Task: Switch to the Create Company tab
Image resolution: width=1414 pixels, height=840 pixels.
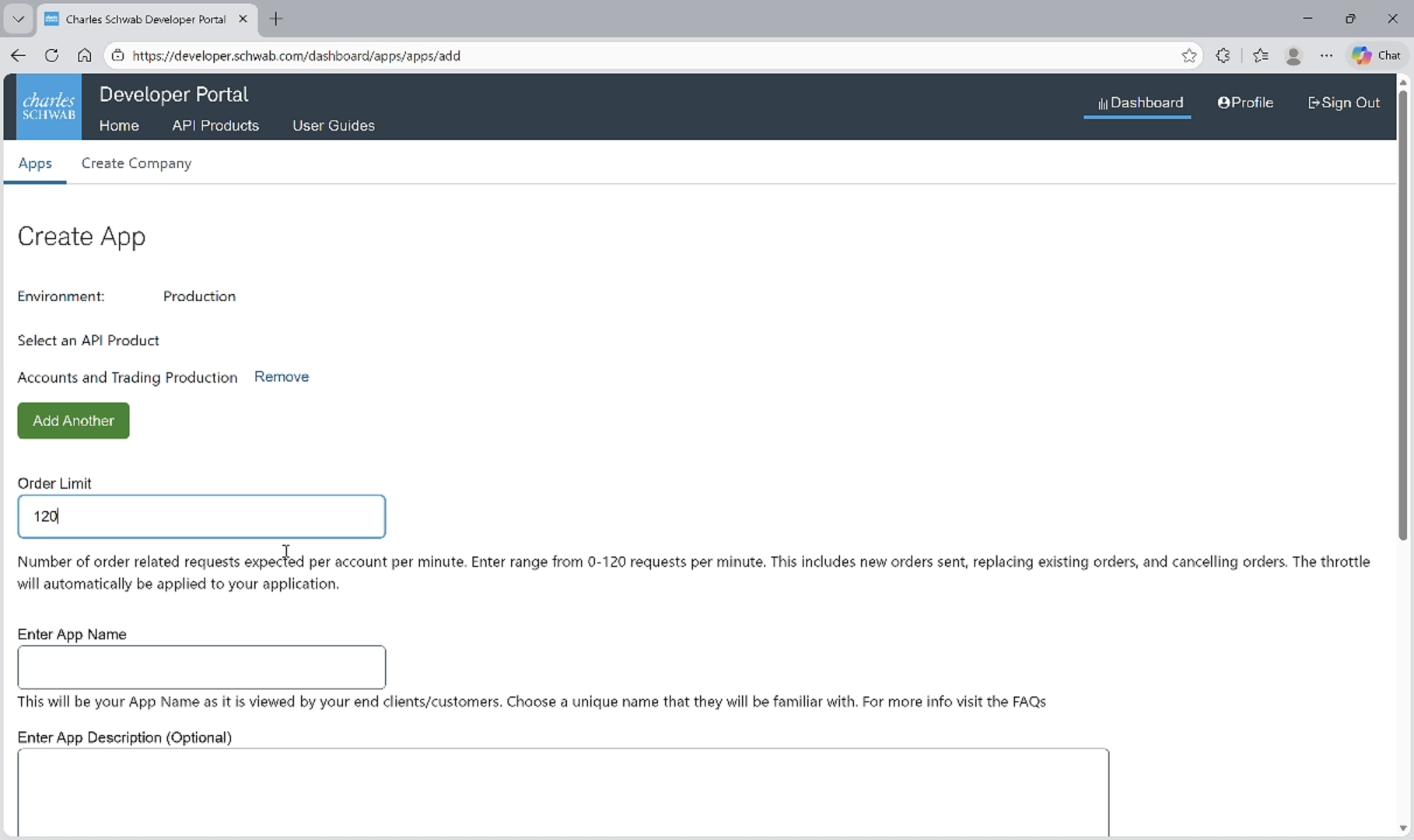Action: 136,163
